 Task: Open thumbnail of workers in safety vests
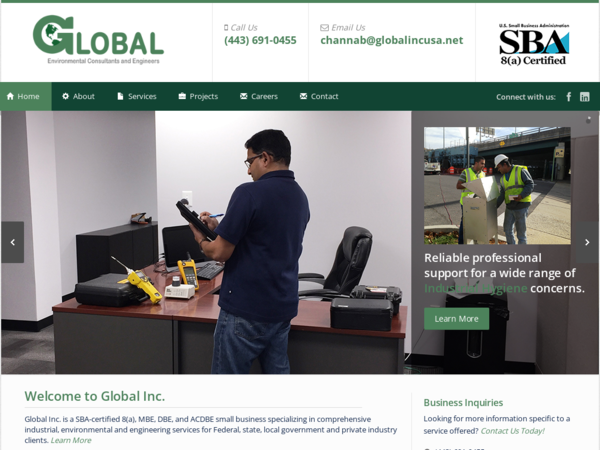click(x=497, y=186)
